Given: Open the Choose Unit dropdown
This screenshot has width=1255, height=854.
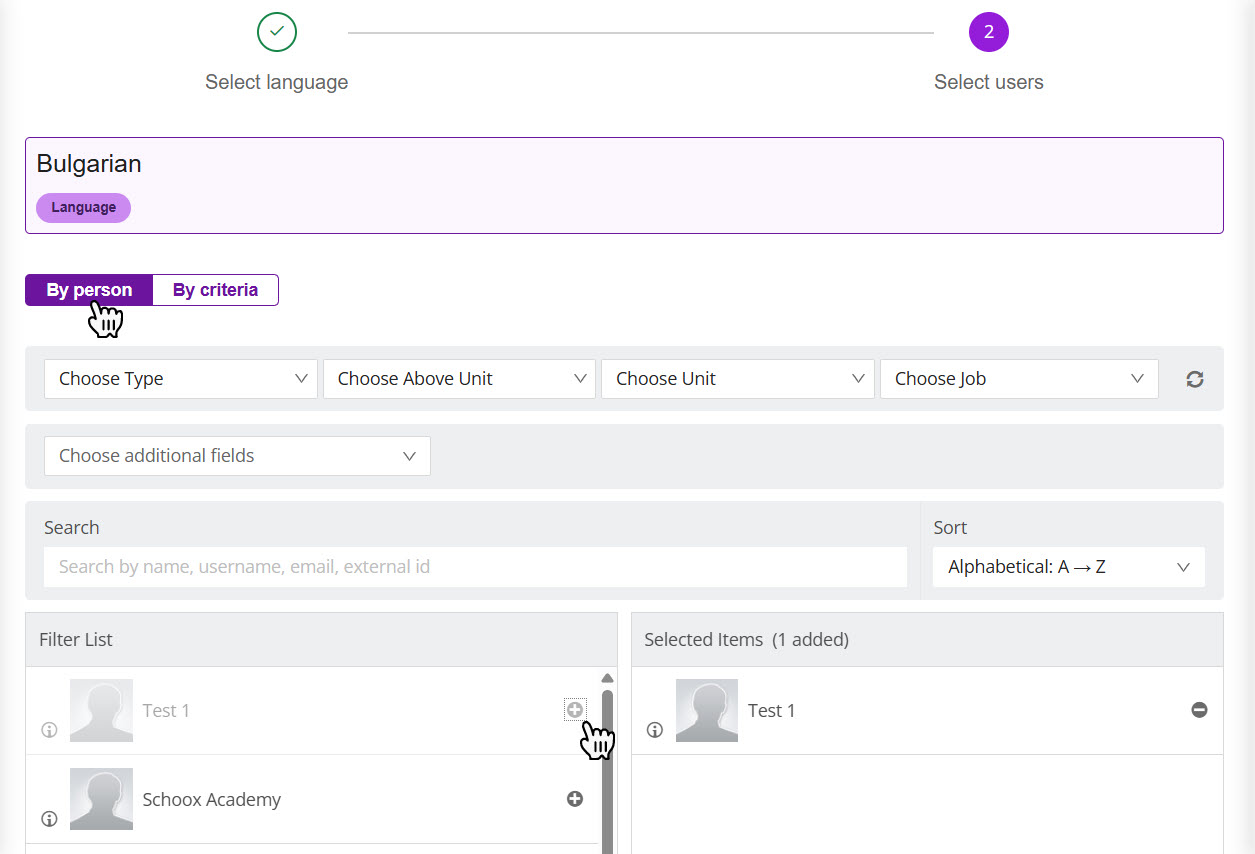Looking at the screenshot, I should point(737,379).
